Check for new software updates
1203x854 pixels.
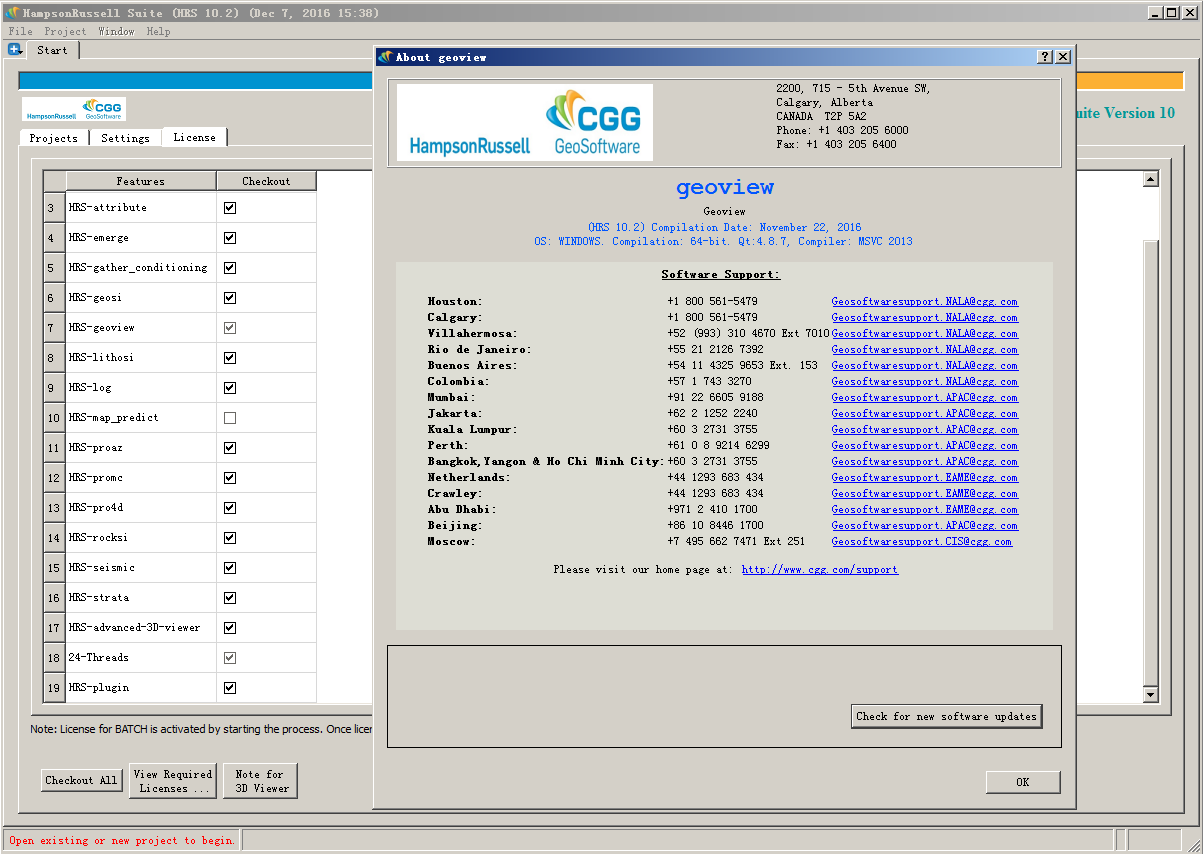(x=945, y=716)
